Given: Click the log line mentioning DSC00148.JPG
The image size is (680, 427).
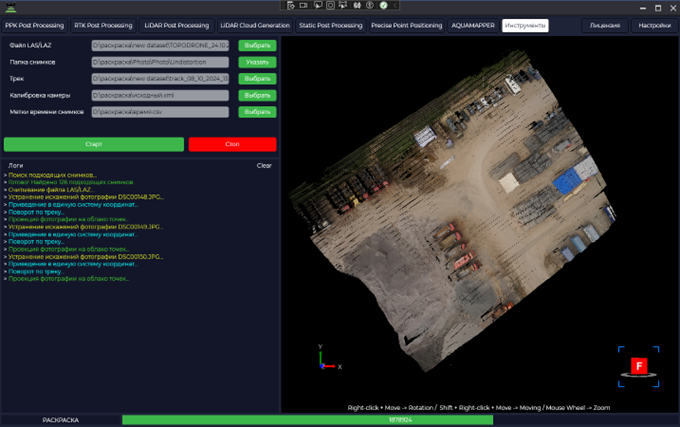Looking at the screenshot, I should tap(86, 197).
